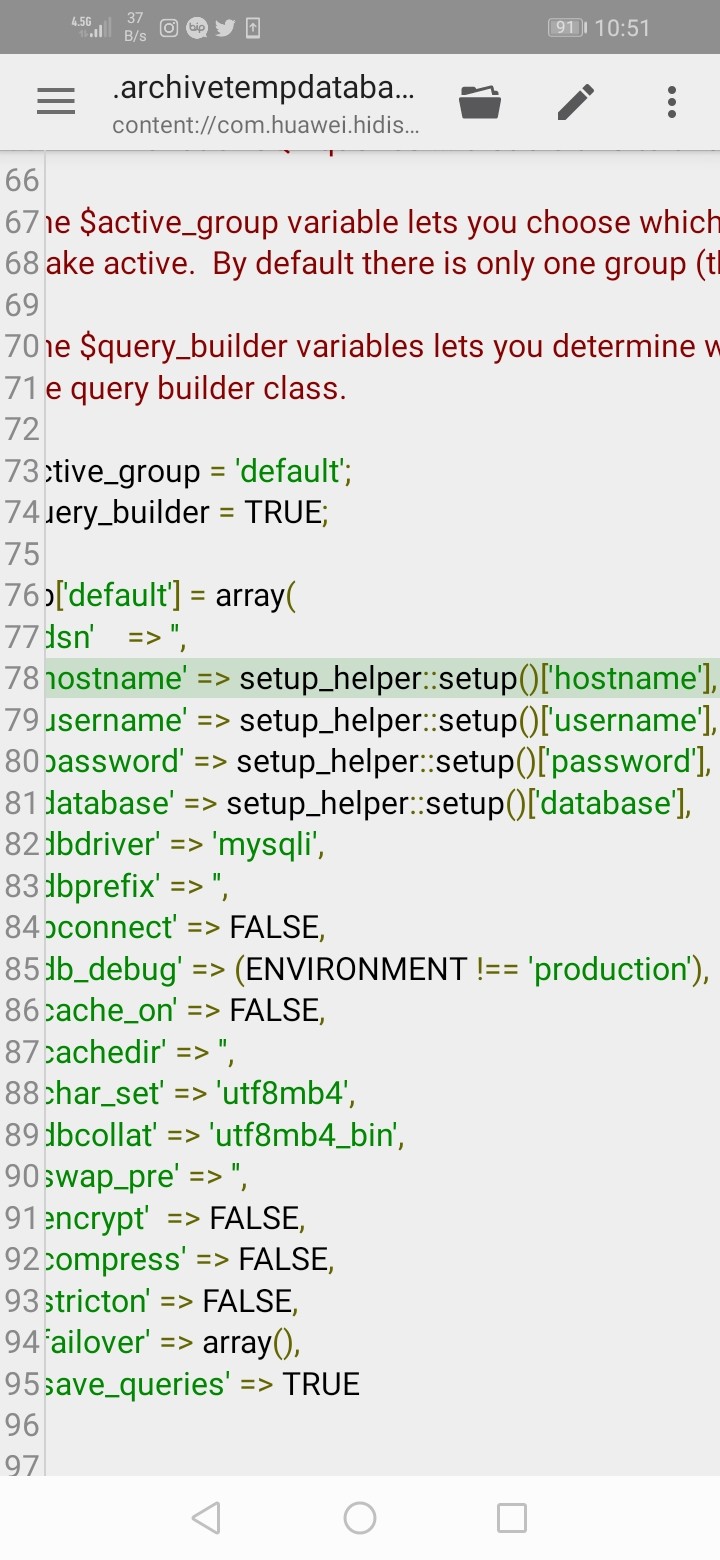The image size is (720, 1560).
Task: Tap the content://com.huawei.hidis... path subtitle
Action: tap(266, 126)
